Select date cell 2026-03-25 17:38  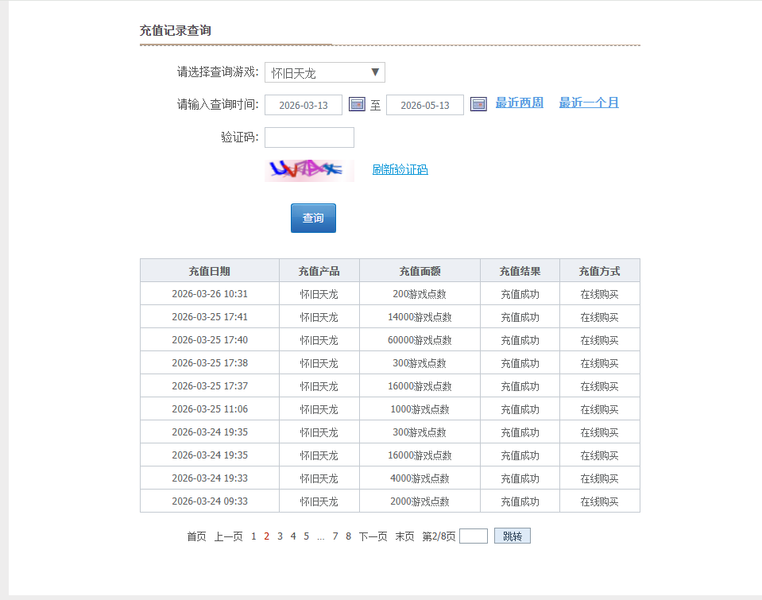coord(209,363)
